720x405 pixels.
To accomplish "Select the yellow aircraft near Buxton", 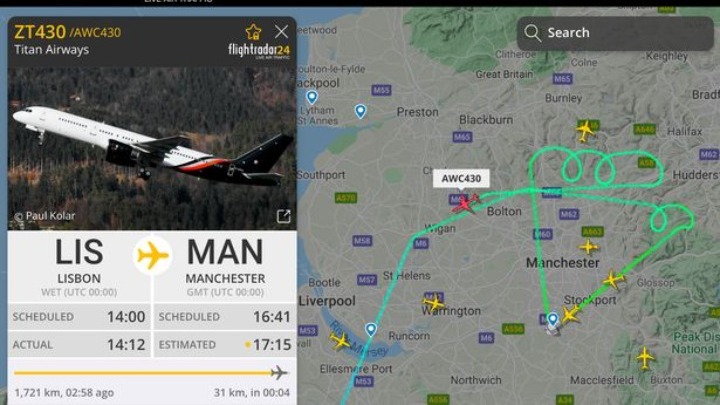I will (645, 358).
